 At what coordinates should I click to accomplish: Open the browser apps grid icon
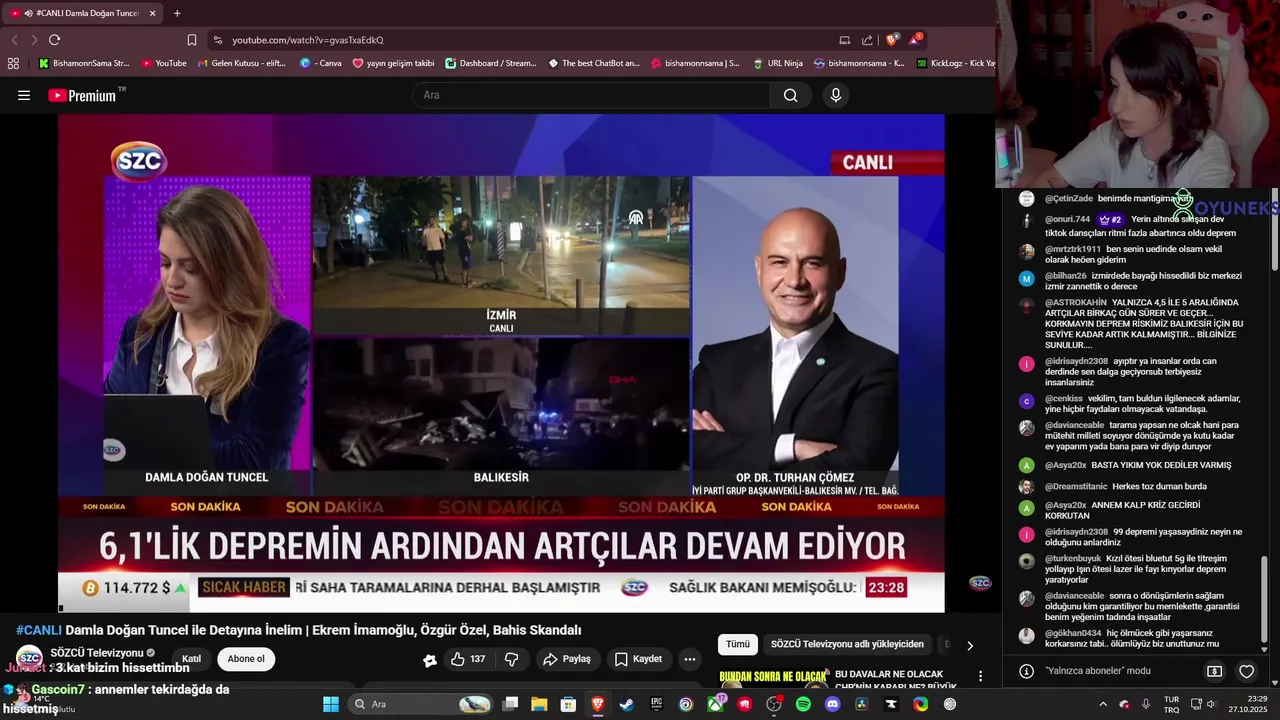click(x=13, y=63)
